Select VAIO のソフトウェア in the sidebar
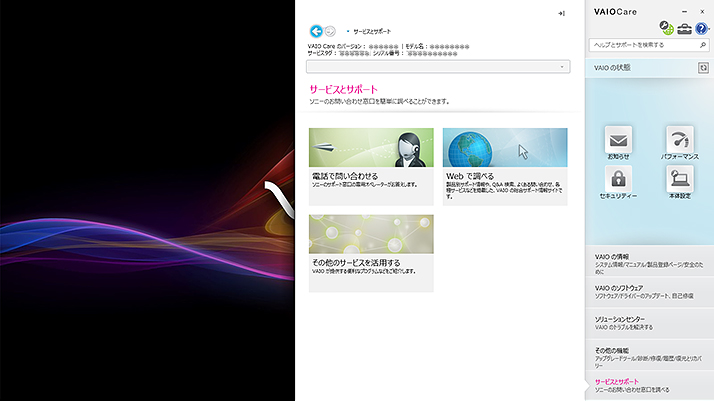The width and height of the screenshot is (714, 401). [x=648, y=291]
